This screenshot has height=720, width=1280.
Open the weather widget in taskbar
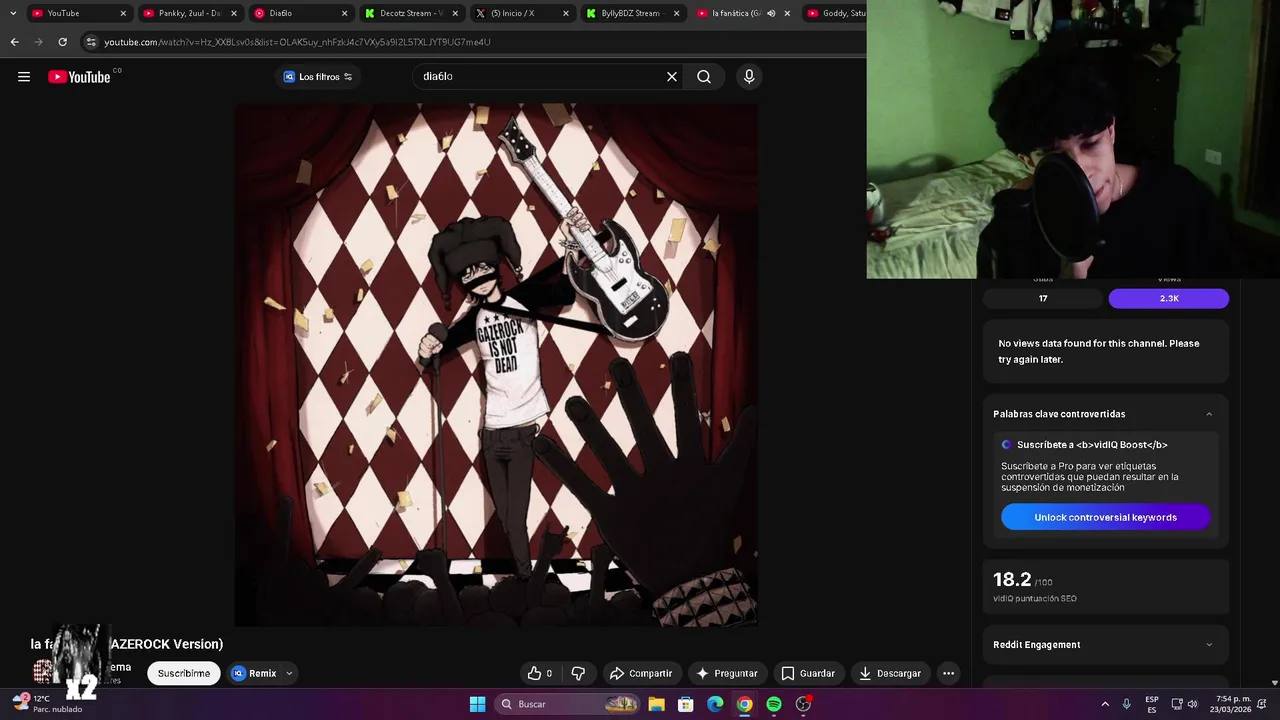[x=48, y=703]
